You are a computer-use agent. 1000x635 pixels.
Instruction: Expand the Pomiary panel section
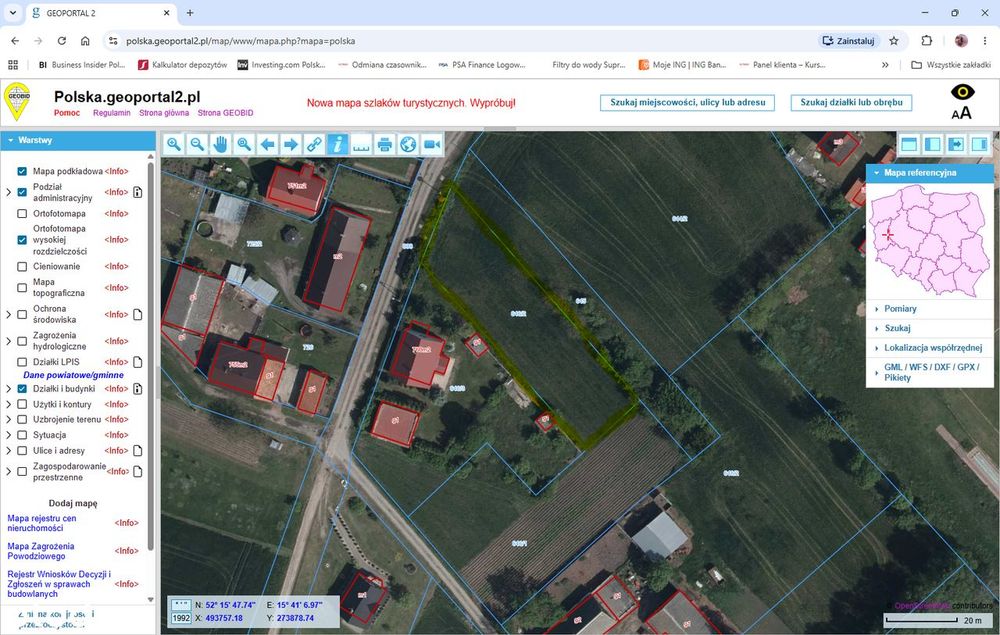point(900,309)
